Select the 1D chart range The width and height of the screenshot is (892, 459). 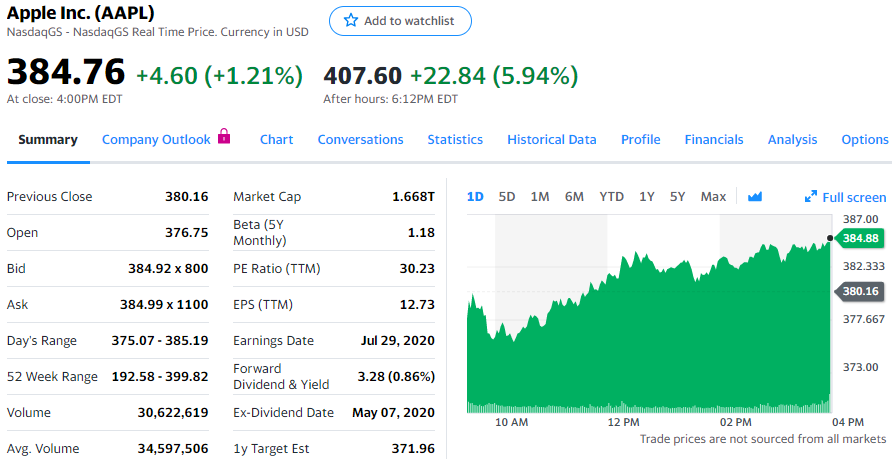click(475, 197)
